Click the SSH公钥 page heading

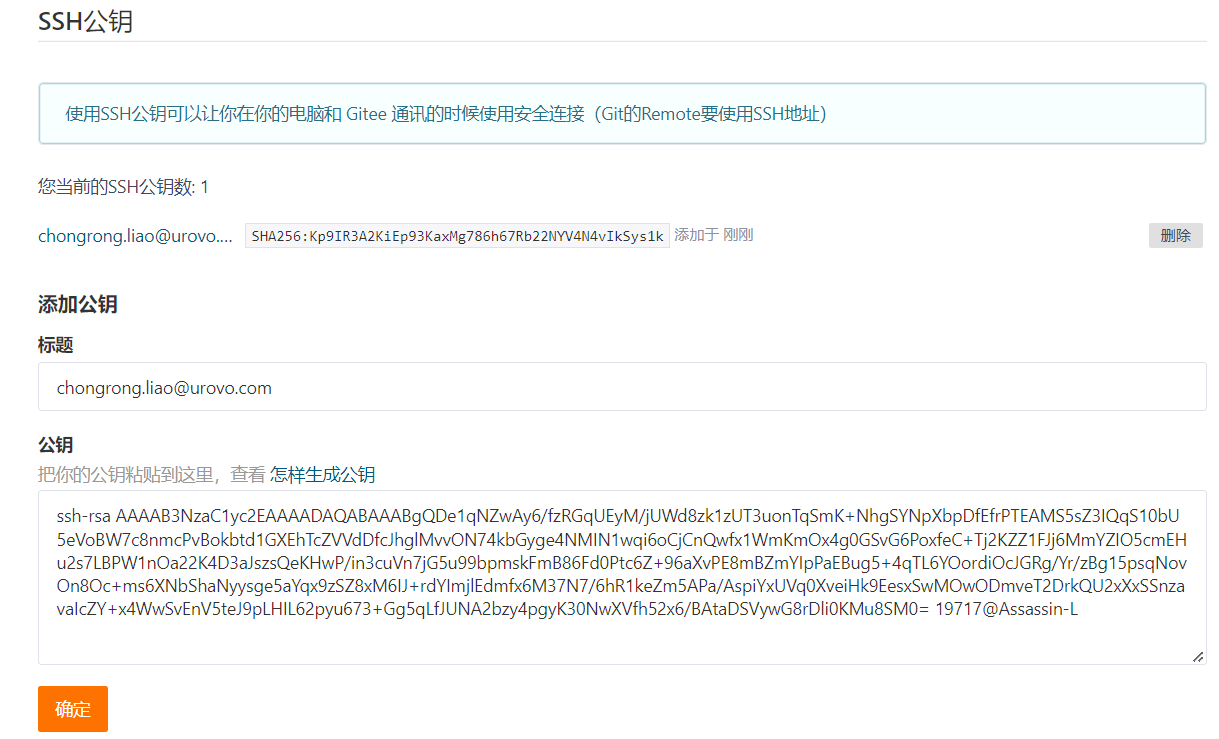(x=85, y=22)
